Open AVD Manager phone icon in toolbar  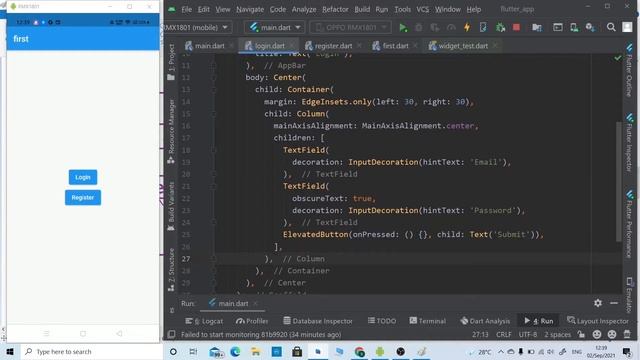(x=574, y=27)
